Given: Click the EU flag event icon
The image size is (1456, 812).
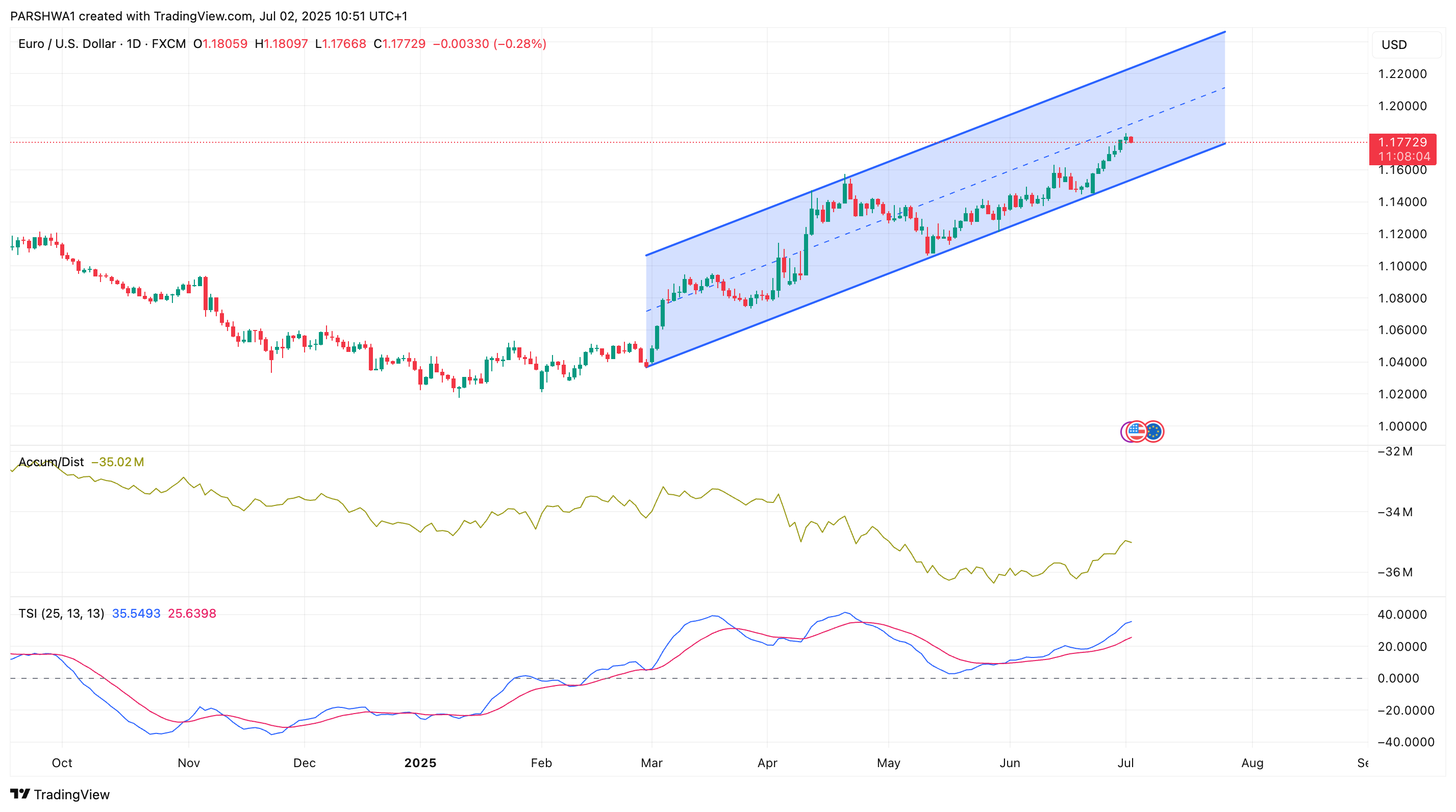Looking at the screenshot, I should pos(1153,432).
